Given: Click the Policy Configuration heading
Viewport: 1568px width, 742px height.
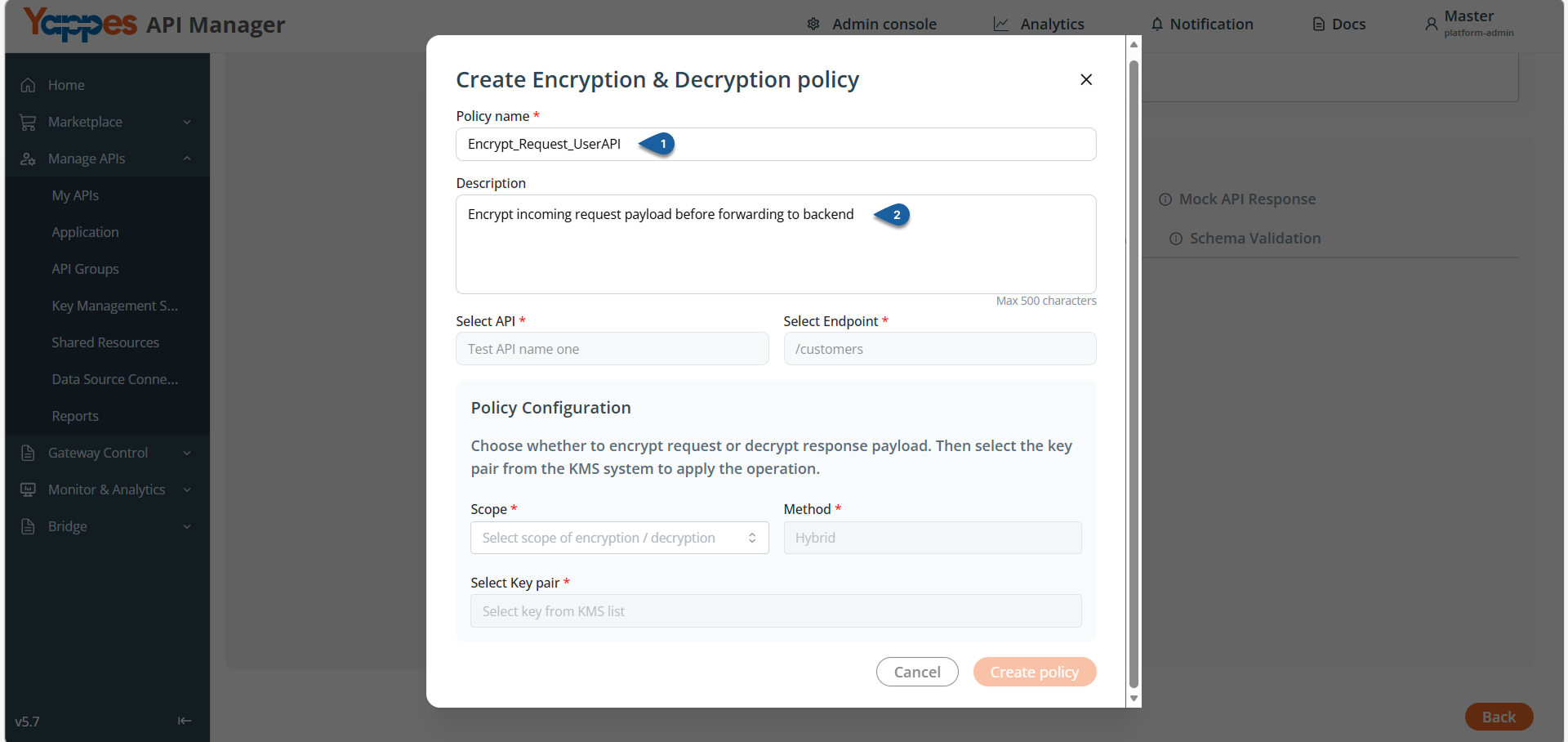Looking at the screenshot, I should 550,408.
